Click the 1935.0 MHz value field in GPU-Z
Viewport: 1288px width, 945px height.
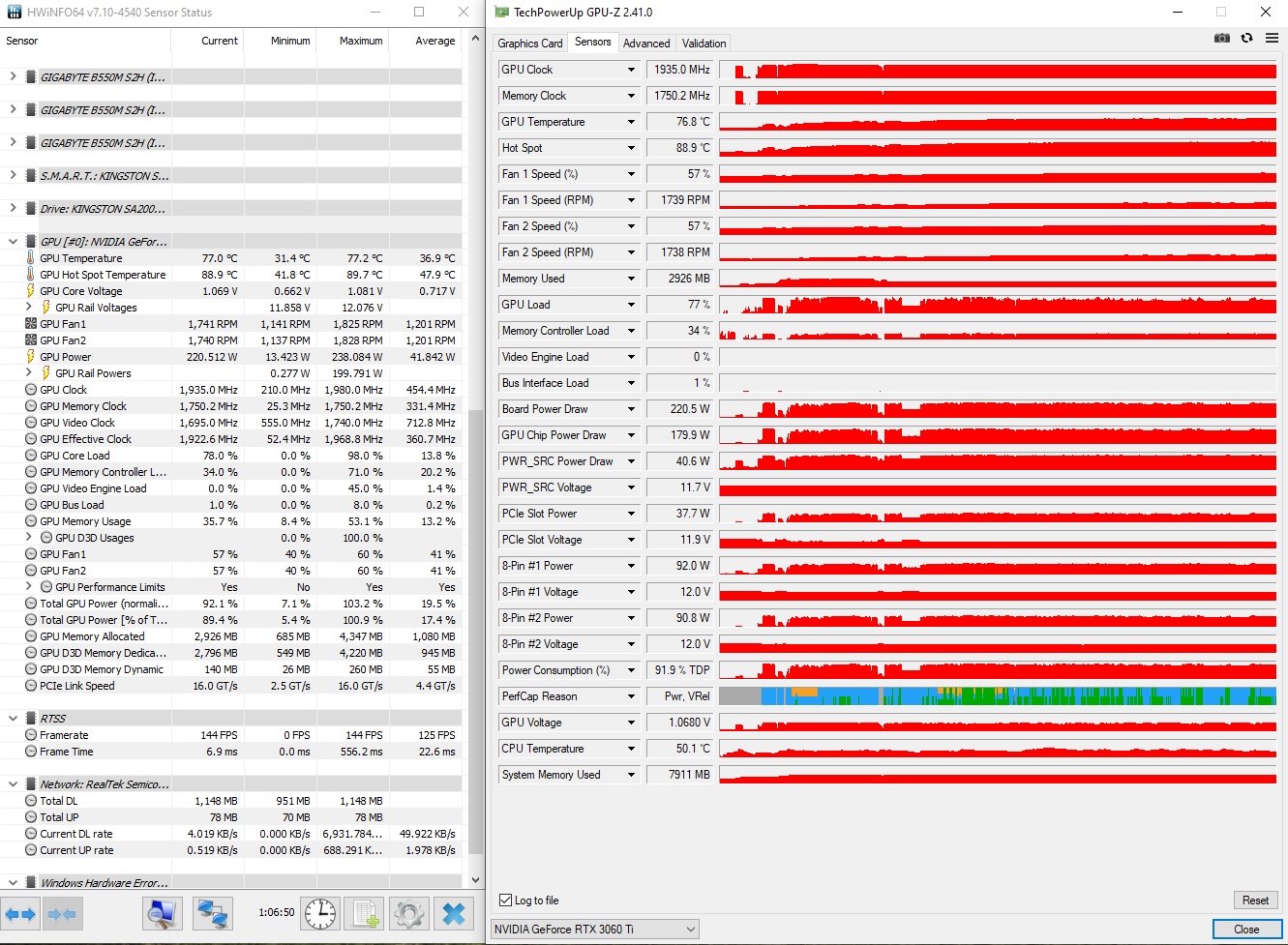(x=680, y=70)
